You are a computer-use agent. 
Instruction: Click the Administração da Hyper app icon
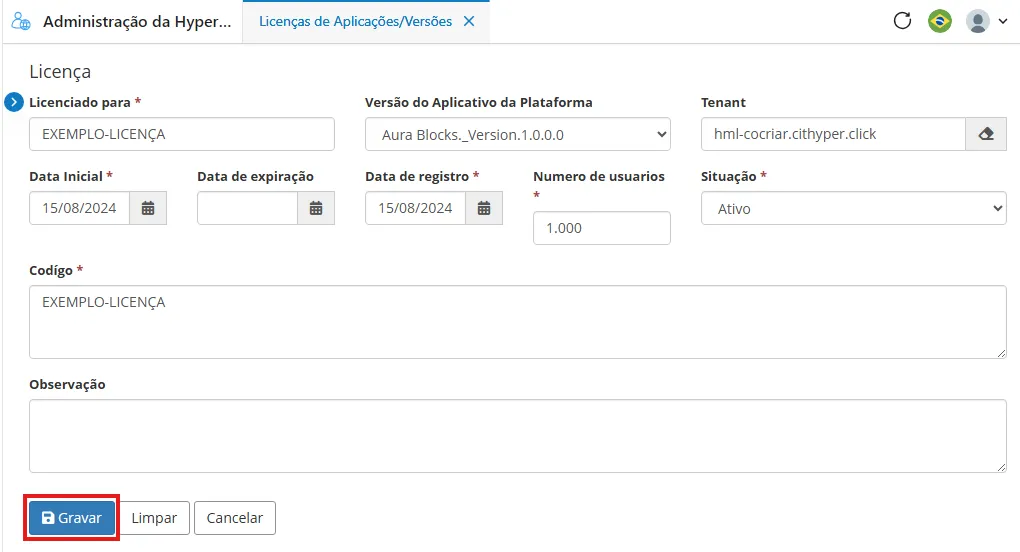pos(21,21)
